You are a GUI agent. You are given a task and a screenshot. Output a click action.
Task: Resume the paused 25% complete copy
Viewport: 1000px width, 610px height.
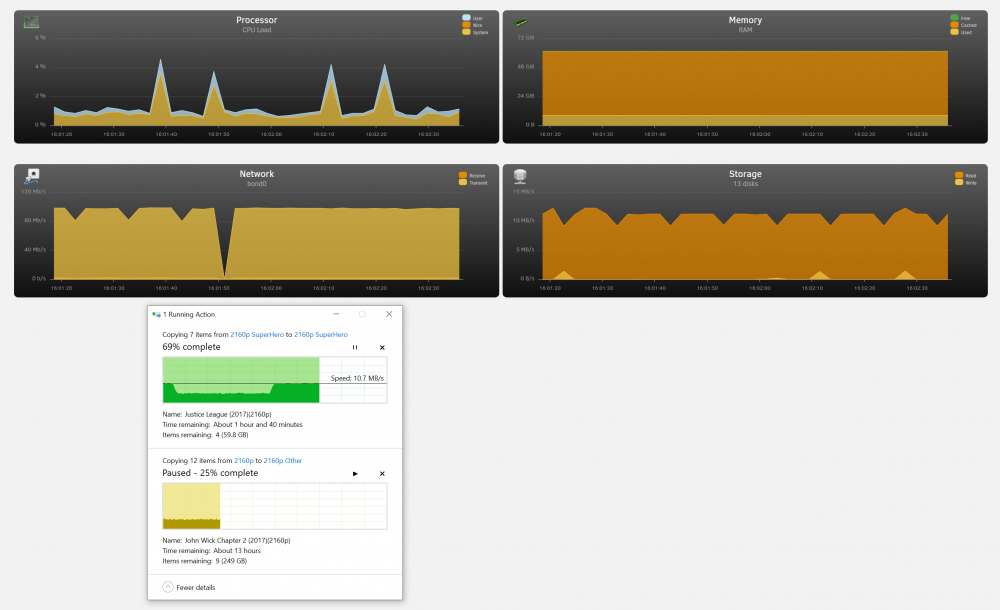tap(355, 473)
